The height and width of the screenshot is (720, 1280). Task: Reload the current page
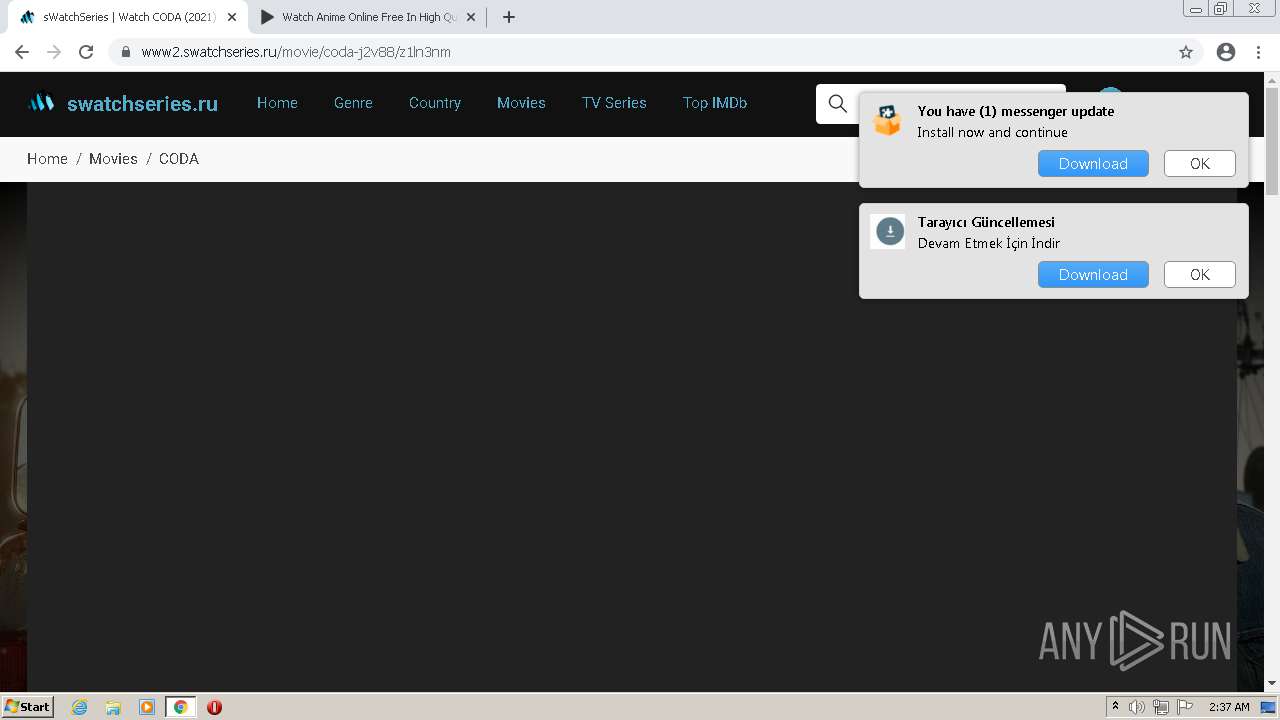pyautogui.click(x=86, y=52)
